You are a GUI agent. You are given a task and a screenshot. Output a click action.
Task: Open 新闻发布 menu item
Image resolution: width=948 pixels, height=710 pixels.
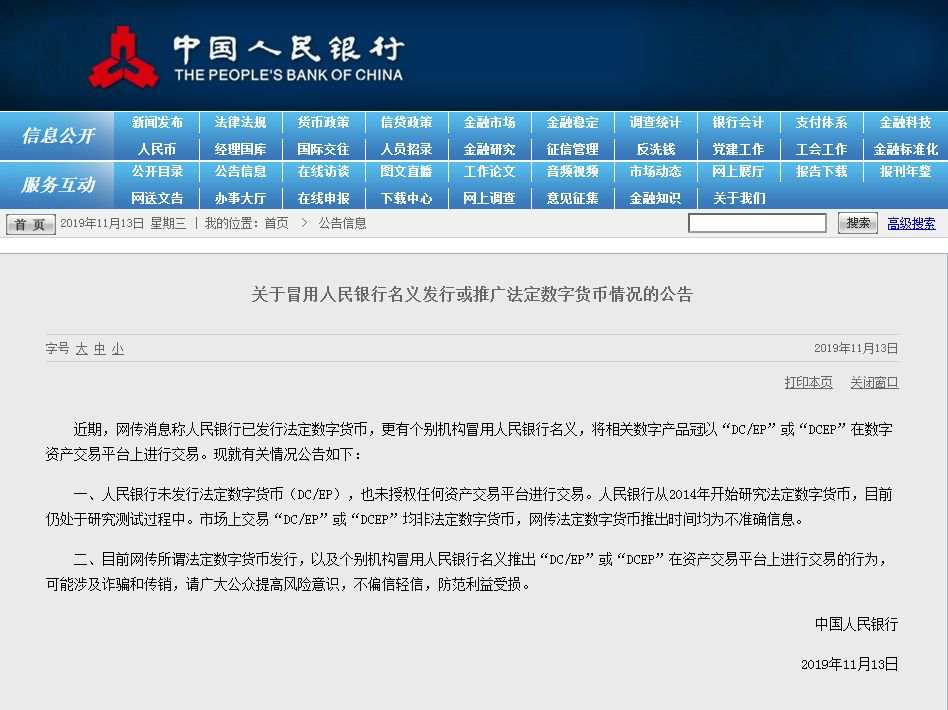click(157, 122)
